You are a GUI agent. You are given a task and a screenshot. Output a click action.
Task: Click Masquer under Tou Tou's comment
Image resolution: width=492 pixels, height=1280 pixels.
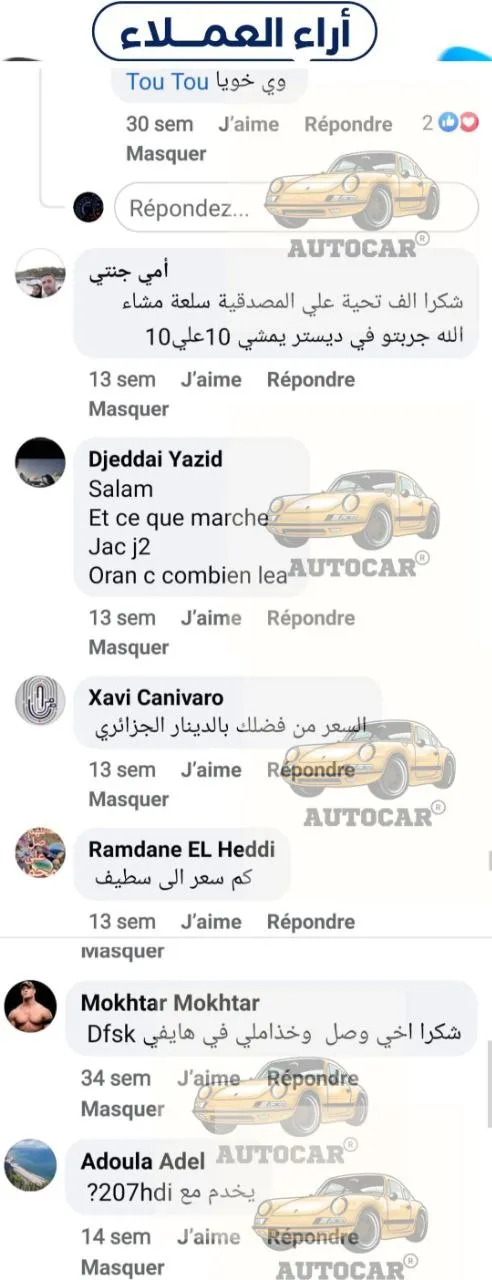pyautogui.click(x=166, y=154)
